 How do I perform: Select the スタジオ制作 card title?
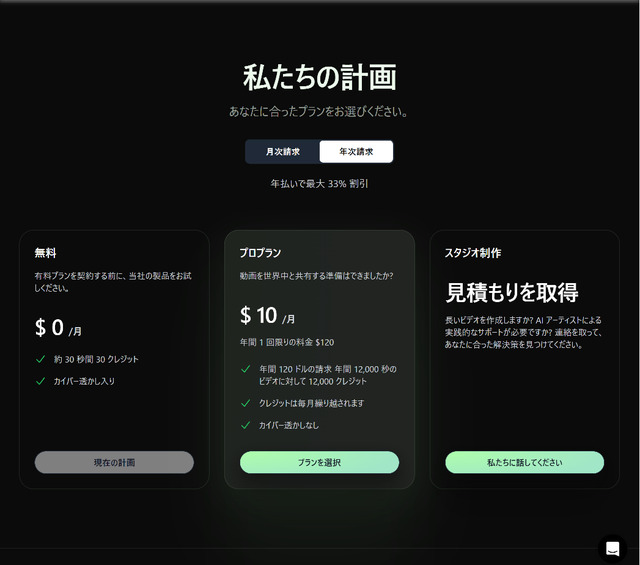pyautogui.click(x=473, y=253)
